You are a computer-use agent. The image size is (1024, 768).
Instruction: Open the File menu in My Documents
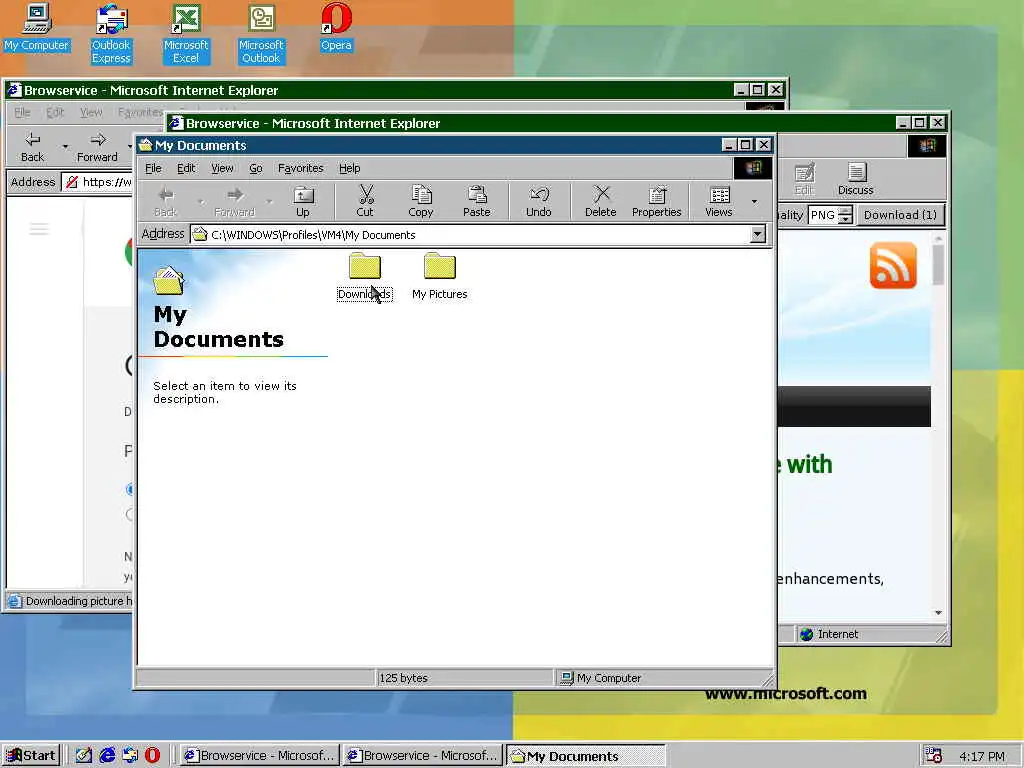coord(153,168)
